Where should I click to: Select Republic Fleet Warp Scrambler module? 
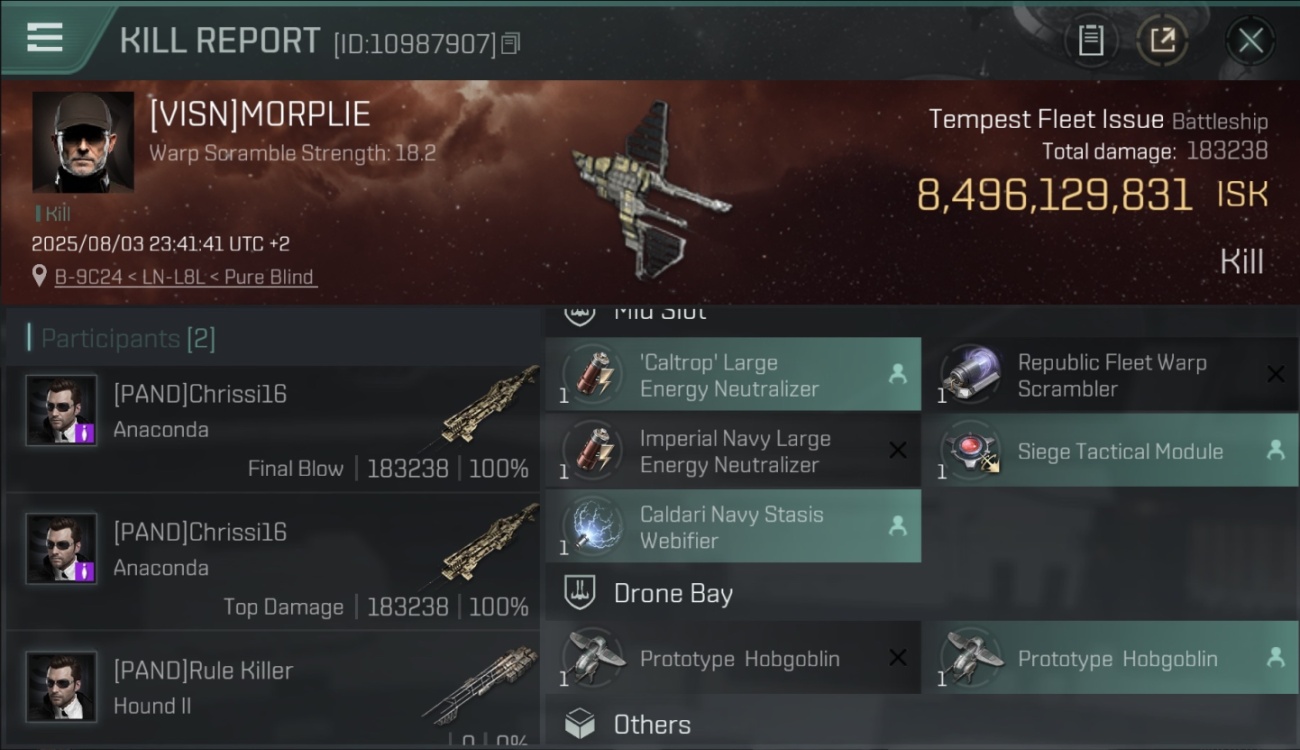click(1111, 375)
